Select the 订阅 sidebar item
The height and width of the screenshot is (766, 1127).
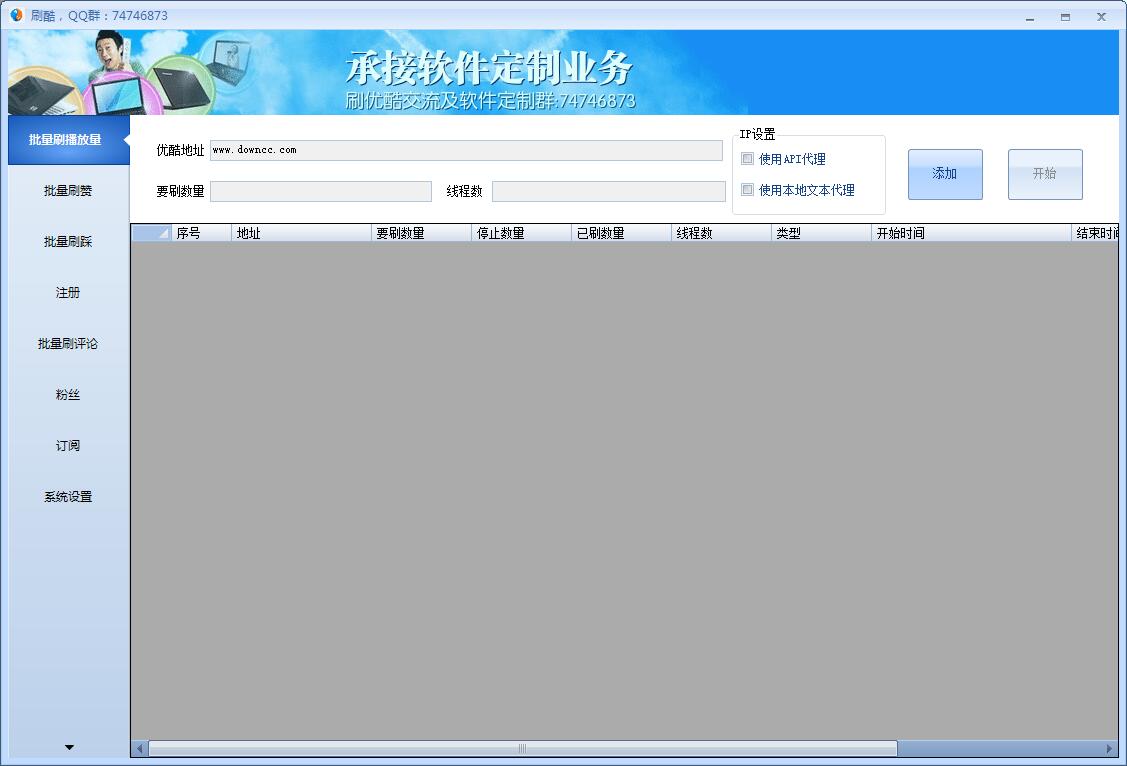point(66,445)
